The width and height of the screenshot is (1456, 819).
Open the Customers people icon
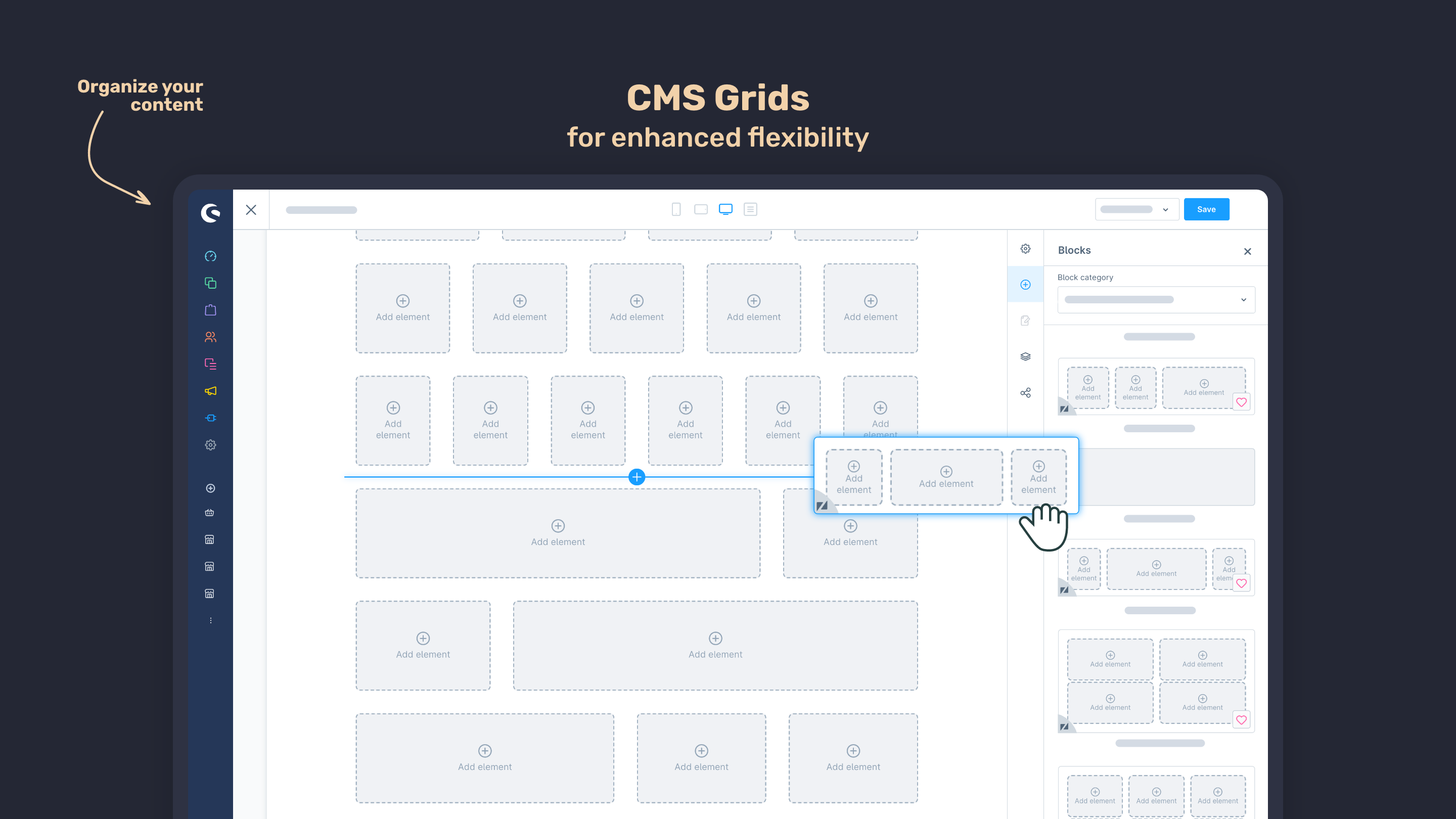pos(210,337)
